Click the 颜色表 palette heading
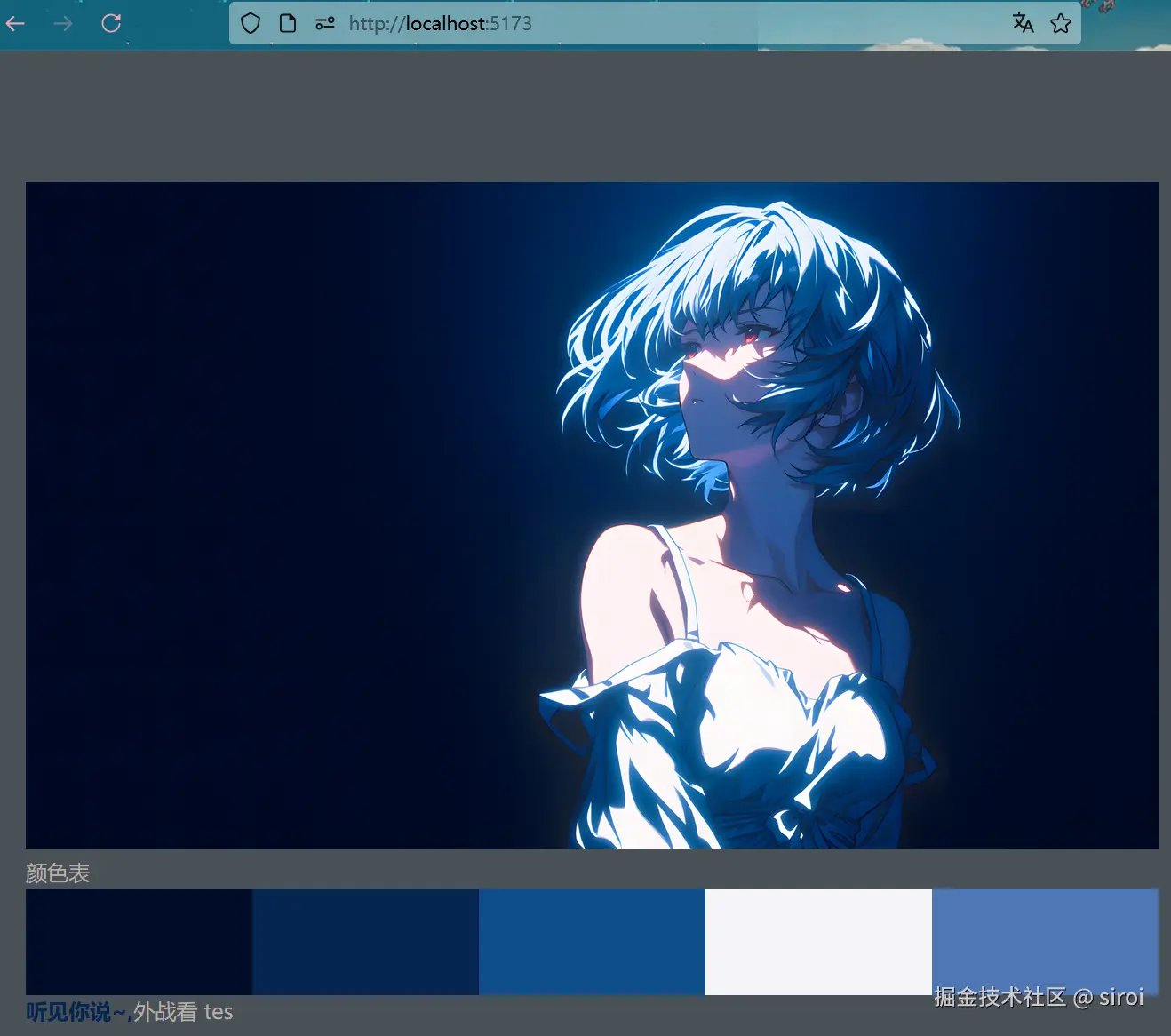 point(58,873)
